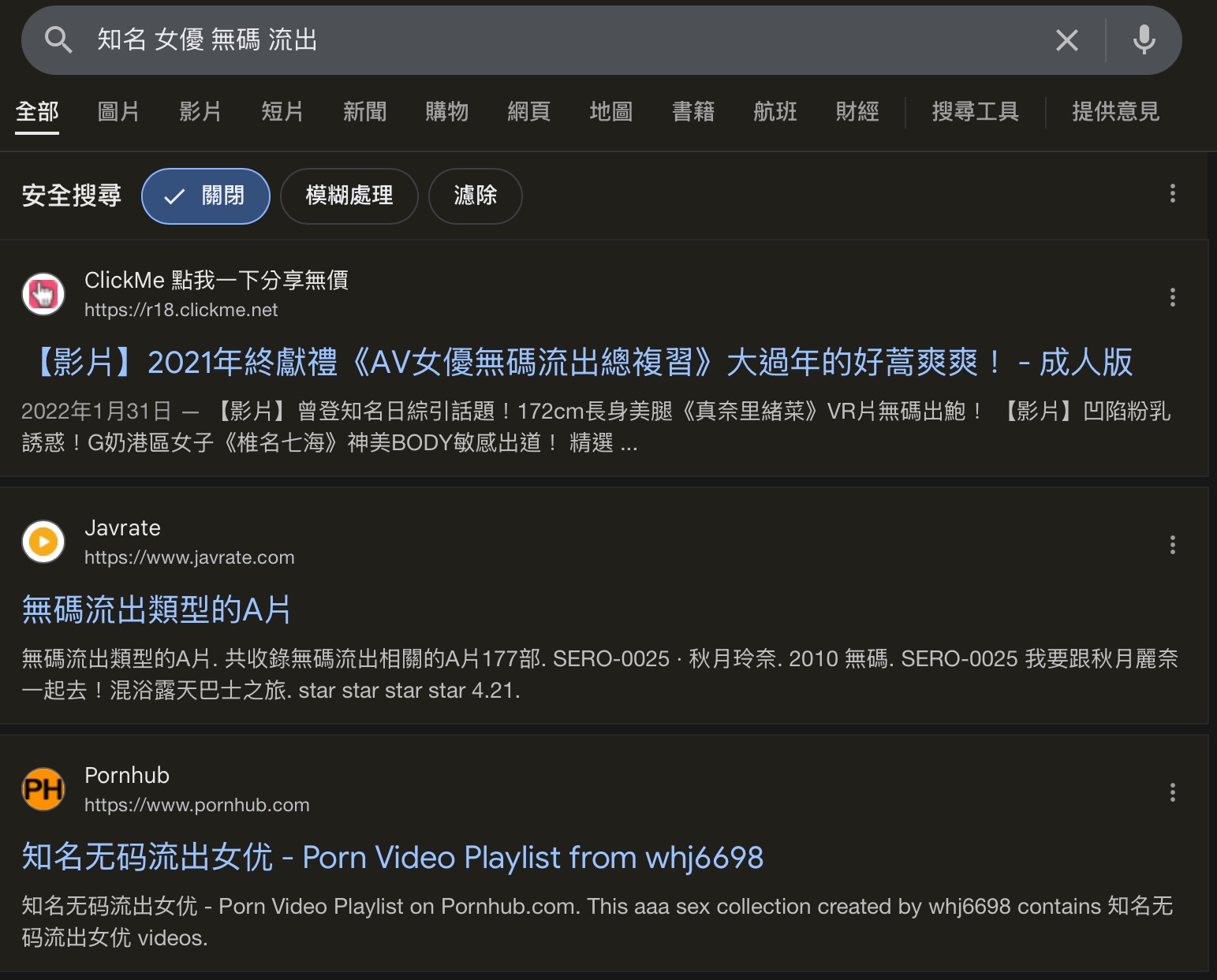Open the 無碼流出類型的A片 result title
1217x980 pixels.
[x=156, y=610]
